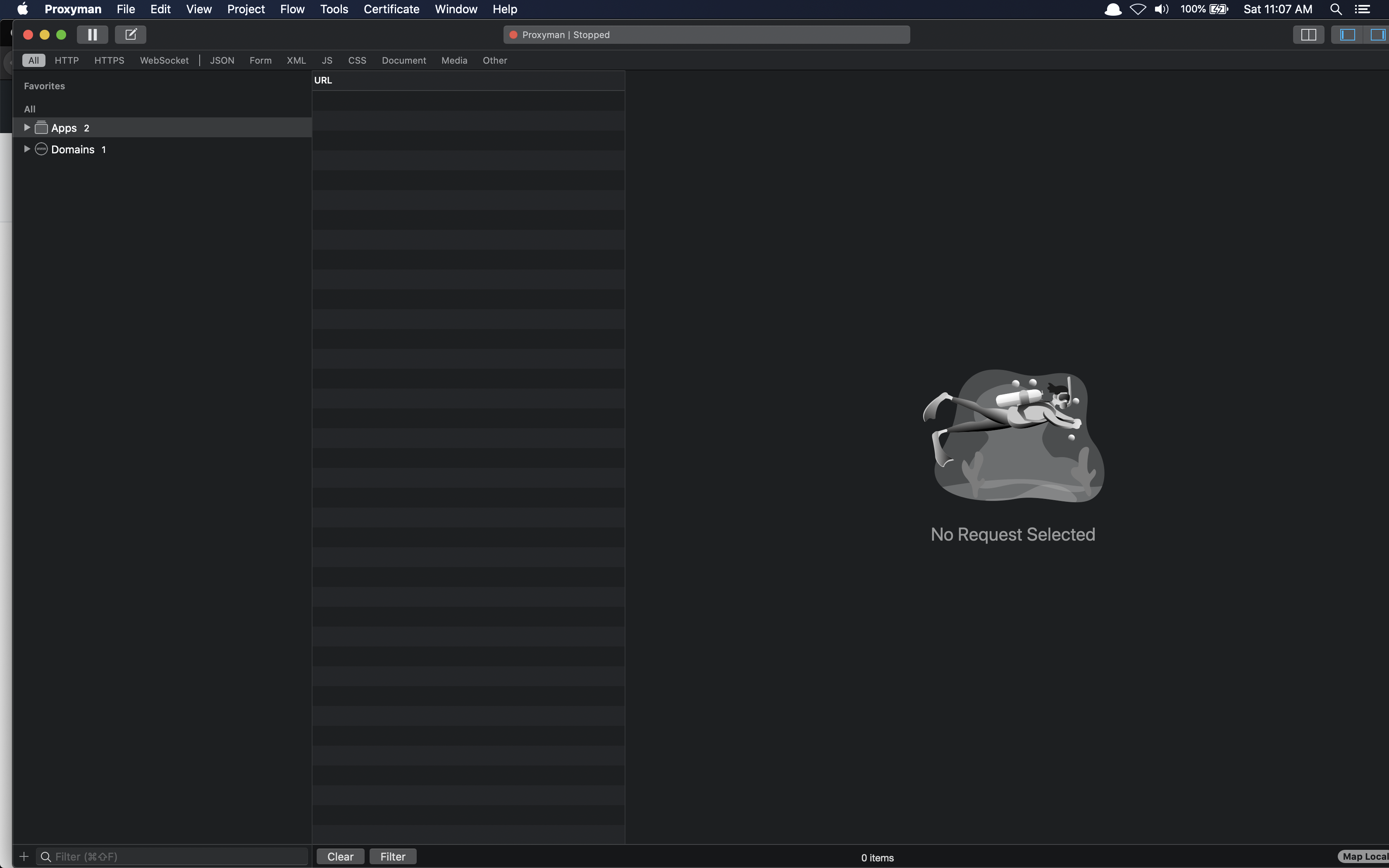Open the notification center list icon

[1363, 9]
